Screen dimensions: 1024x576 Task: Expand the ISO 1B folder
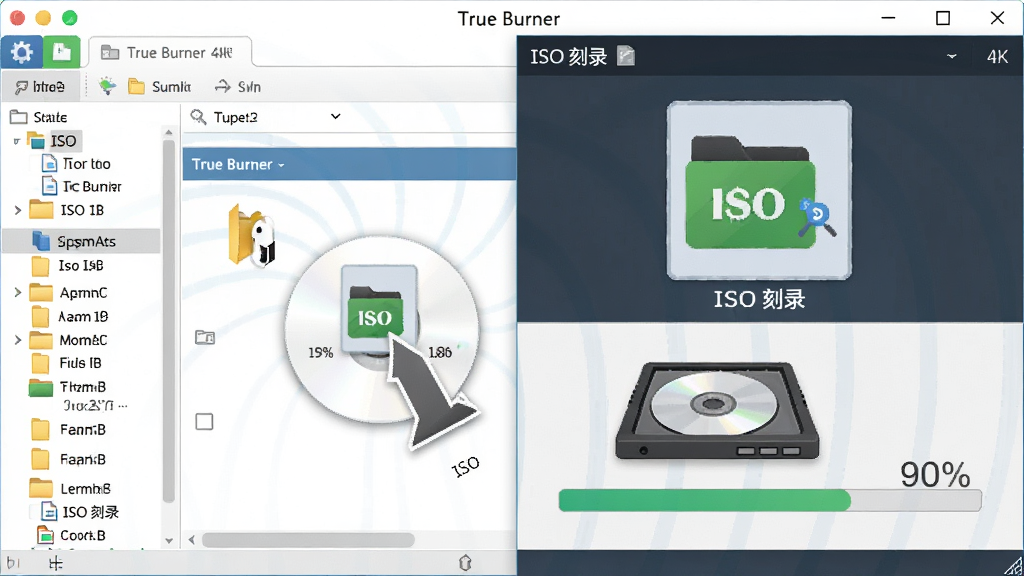[18, 210]
